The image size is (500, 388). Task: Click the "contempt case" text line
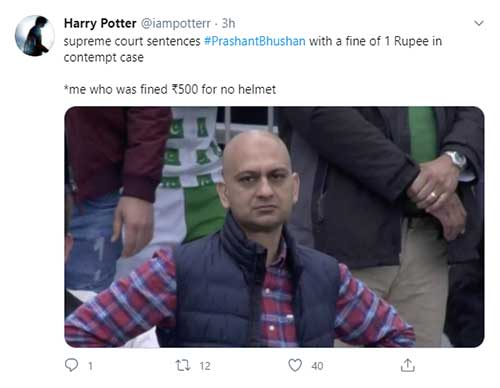click(x=104, y=58)
